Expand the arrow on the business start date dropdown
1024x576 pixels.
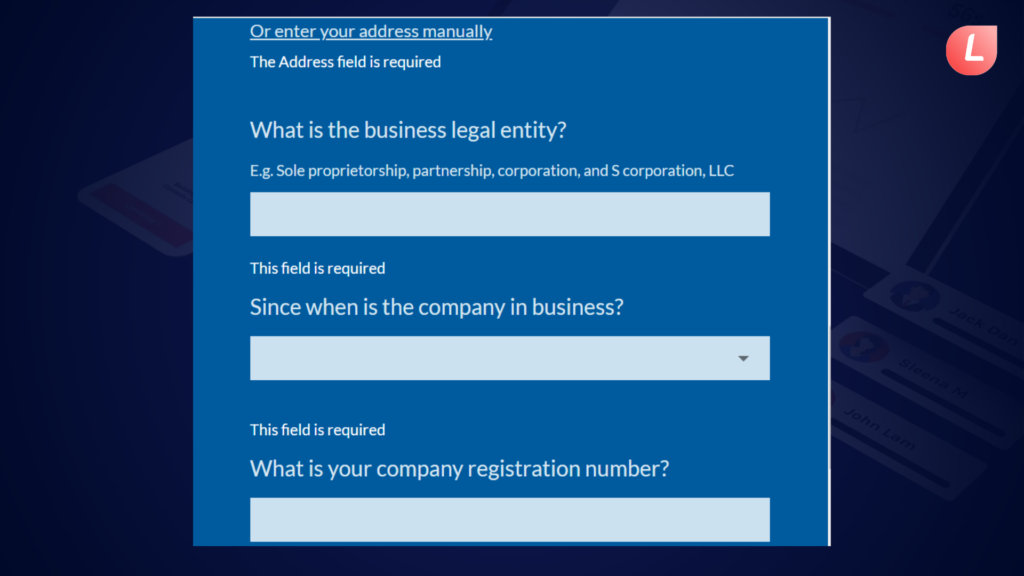coord(743,359)
